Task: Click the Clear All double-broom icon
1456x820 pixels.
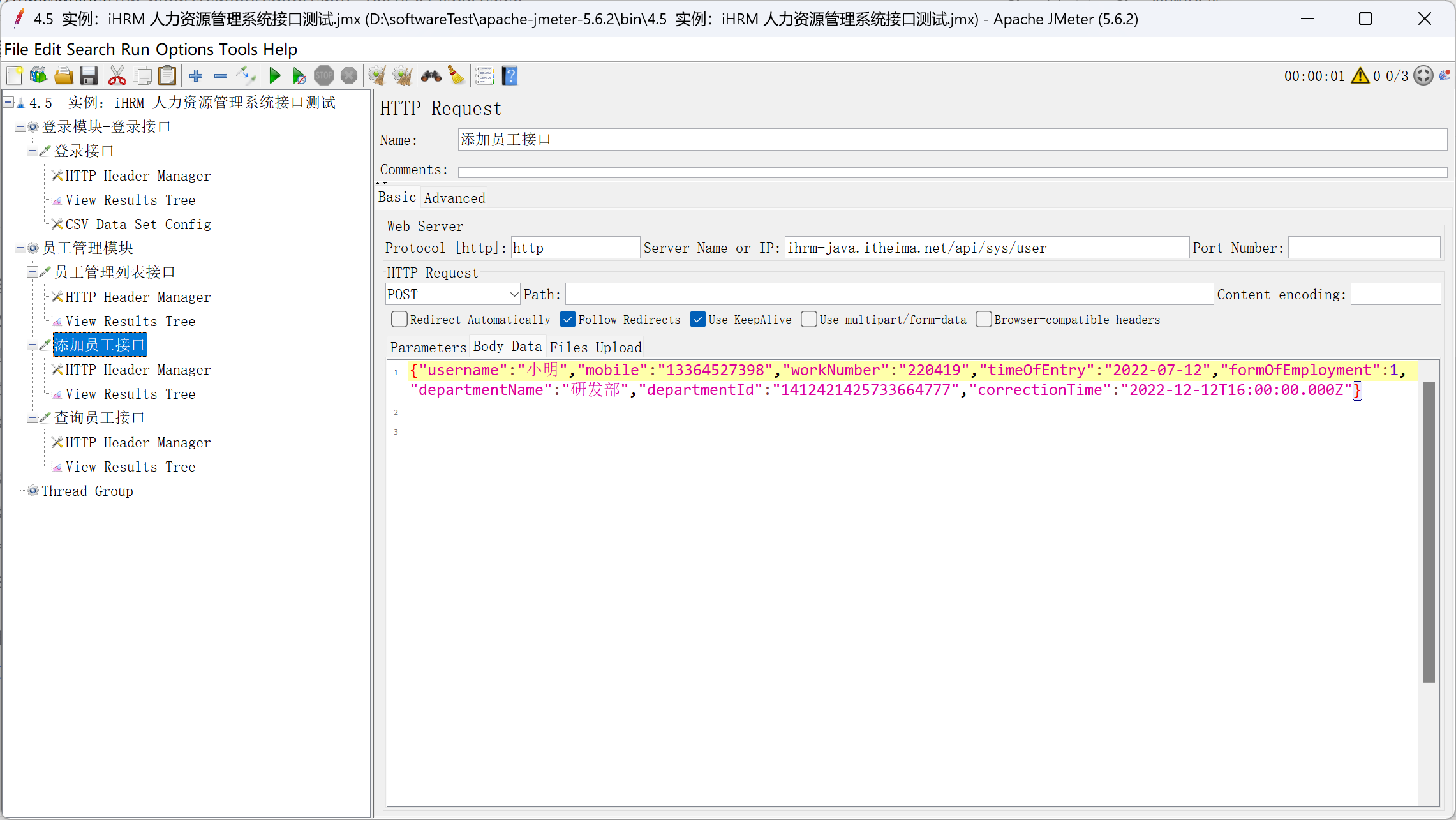Action: click(x=402, y=76)
